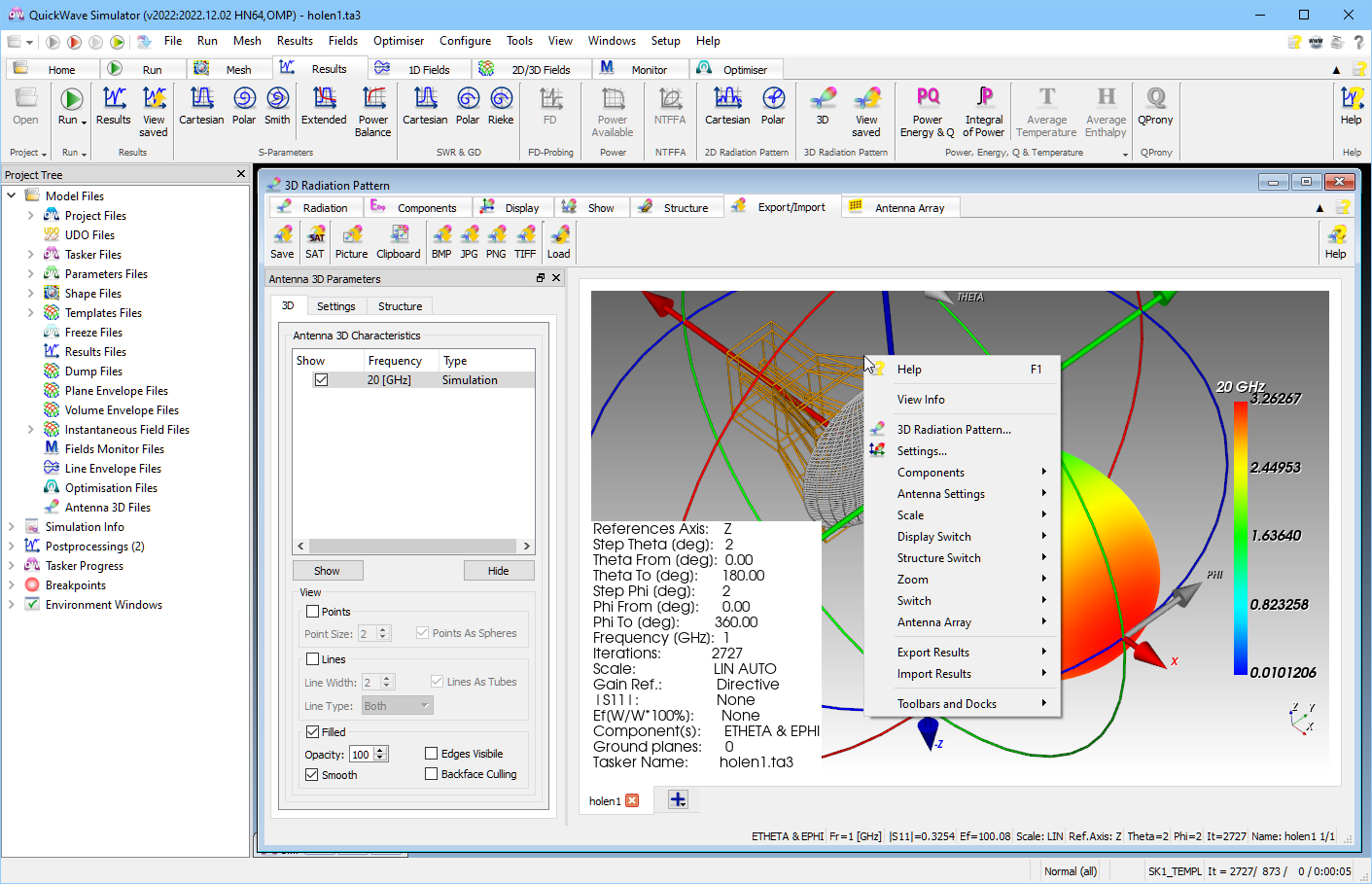Expand the Simulation Info node
1372x884 pixels.
pyautogui.click(x=12, y=527)
